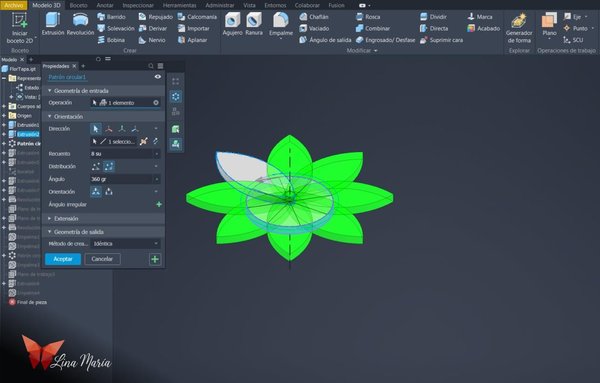Select the Bobina coil tool
Screen dimensions: 600x383
pyautogui.click(x=111, y=40)
